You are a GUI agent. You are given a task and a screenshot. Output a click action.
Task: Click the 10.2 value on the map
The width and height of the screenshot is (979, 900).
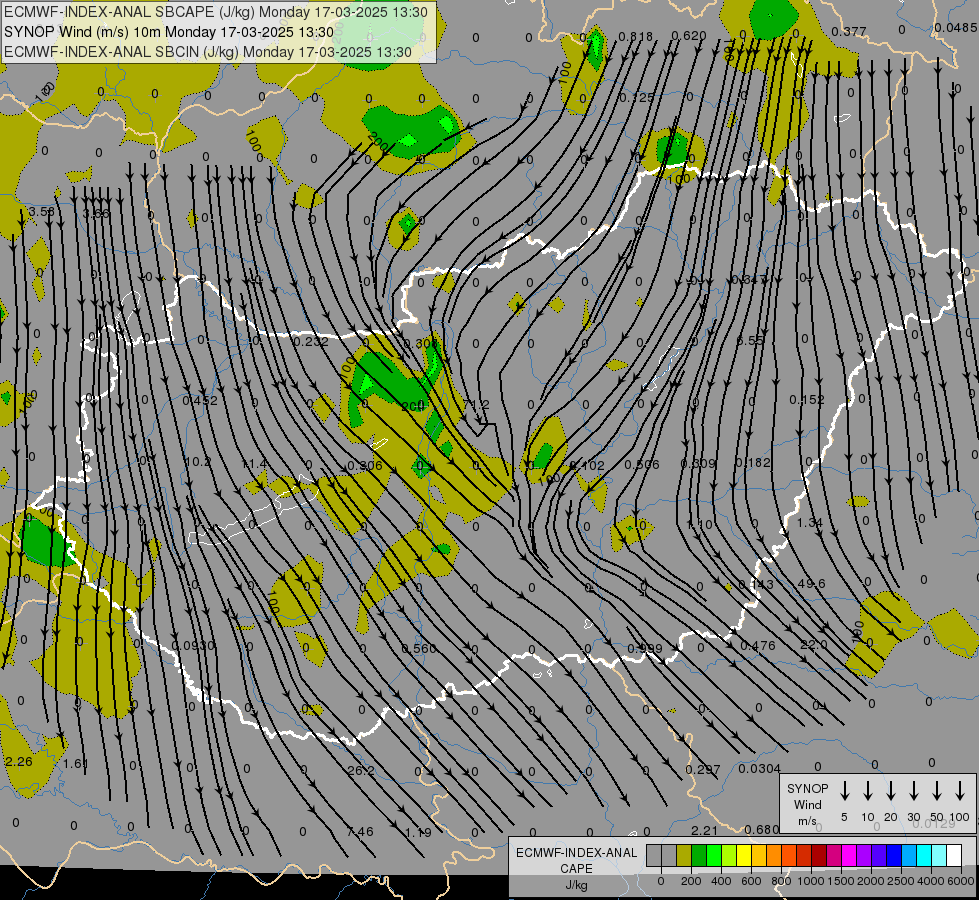(198, 462)
